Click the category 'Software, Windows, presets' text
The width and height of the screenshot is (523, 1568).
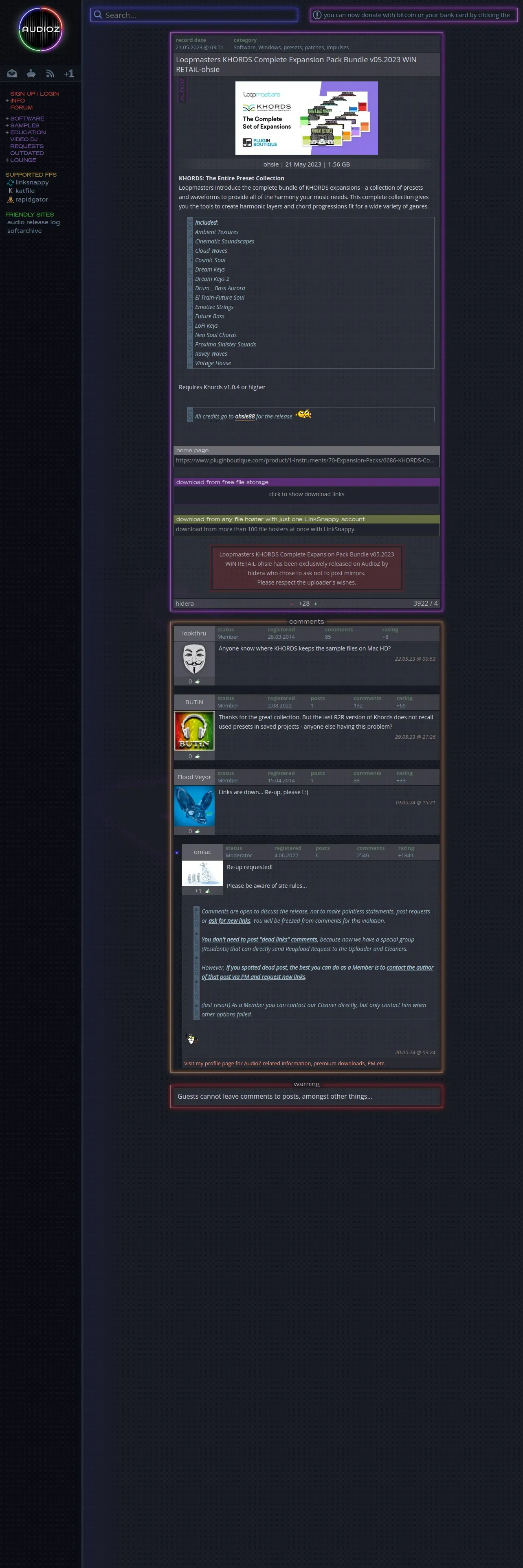coord(291,48)
